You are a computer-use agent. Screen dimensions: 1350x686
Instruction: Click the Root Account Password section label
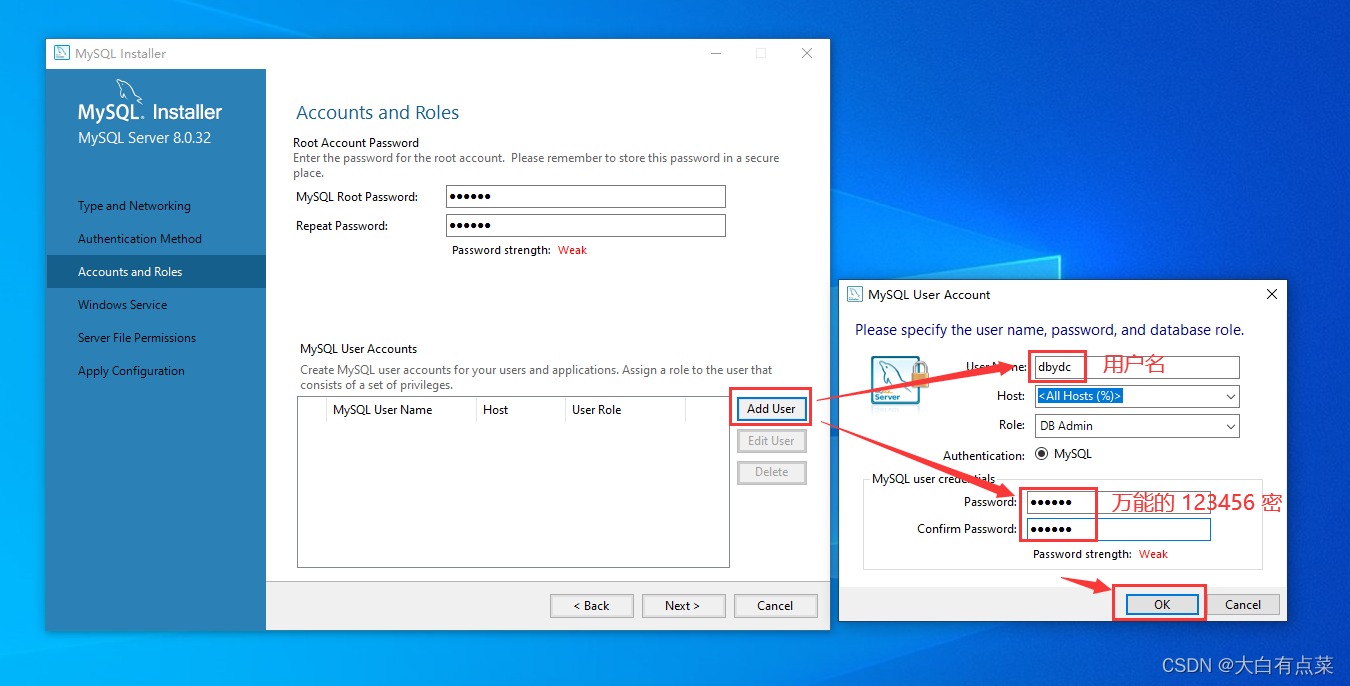point(356,143)
